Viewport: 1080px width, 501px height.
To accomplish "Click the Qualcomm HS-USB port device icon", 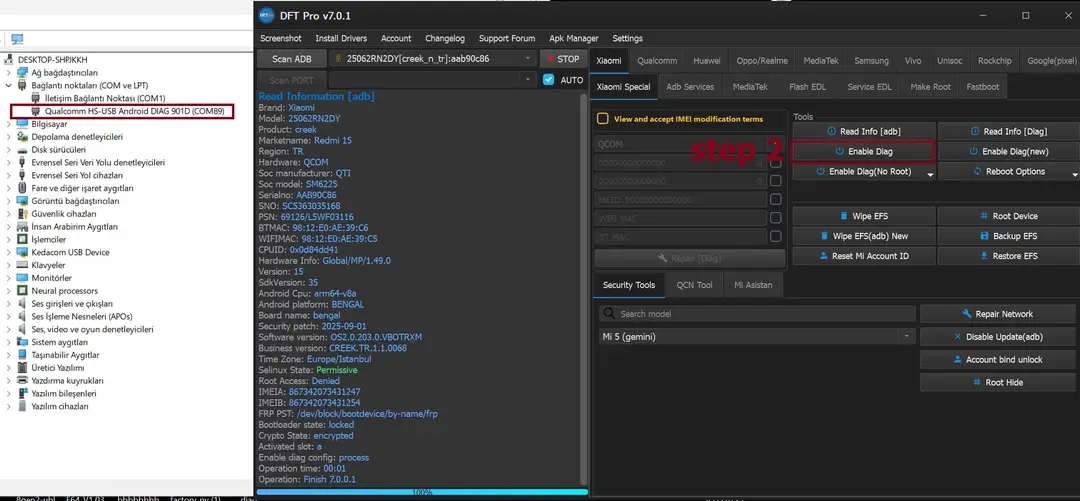I will (x=35, y=111).
